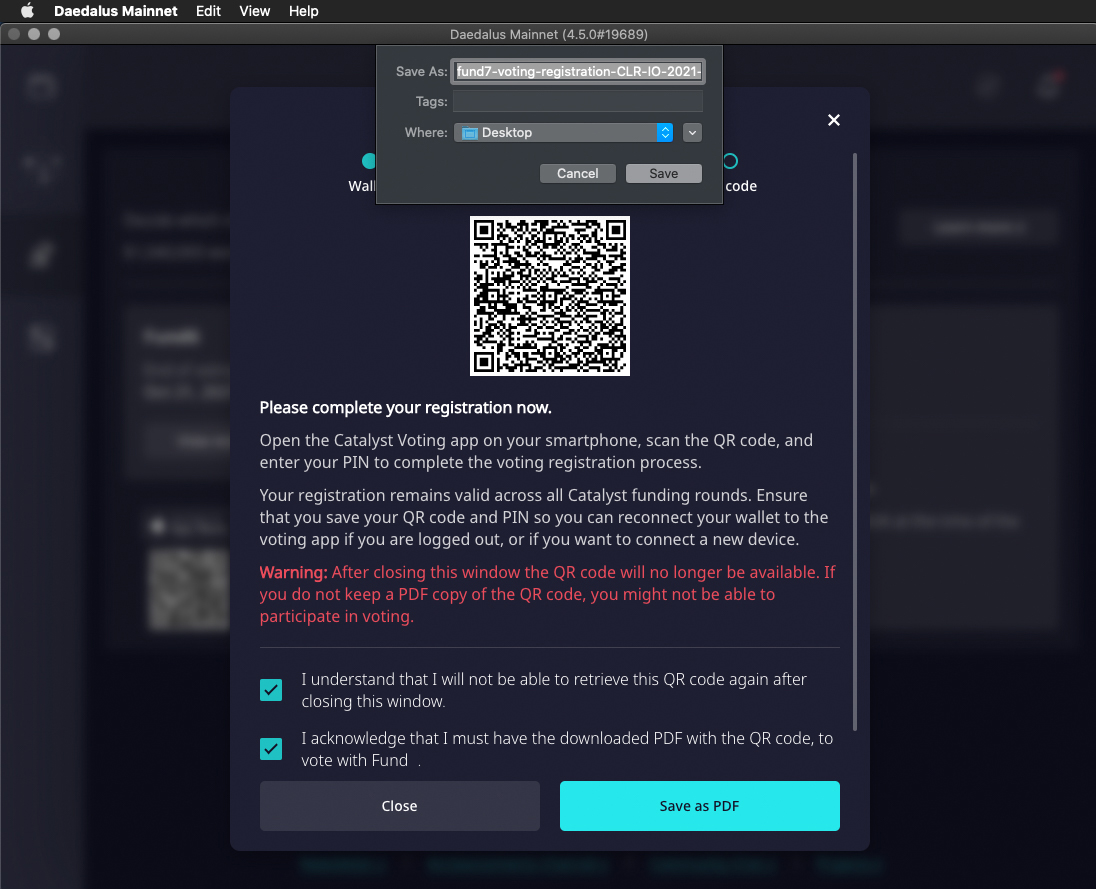
Task: Expand the save dialog with chevron button
Action: click(x=692, y=132)
